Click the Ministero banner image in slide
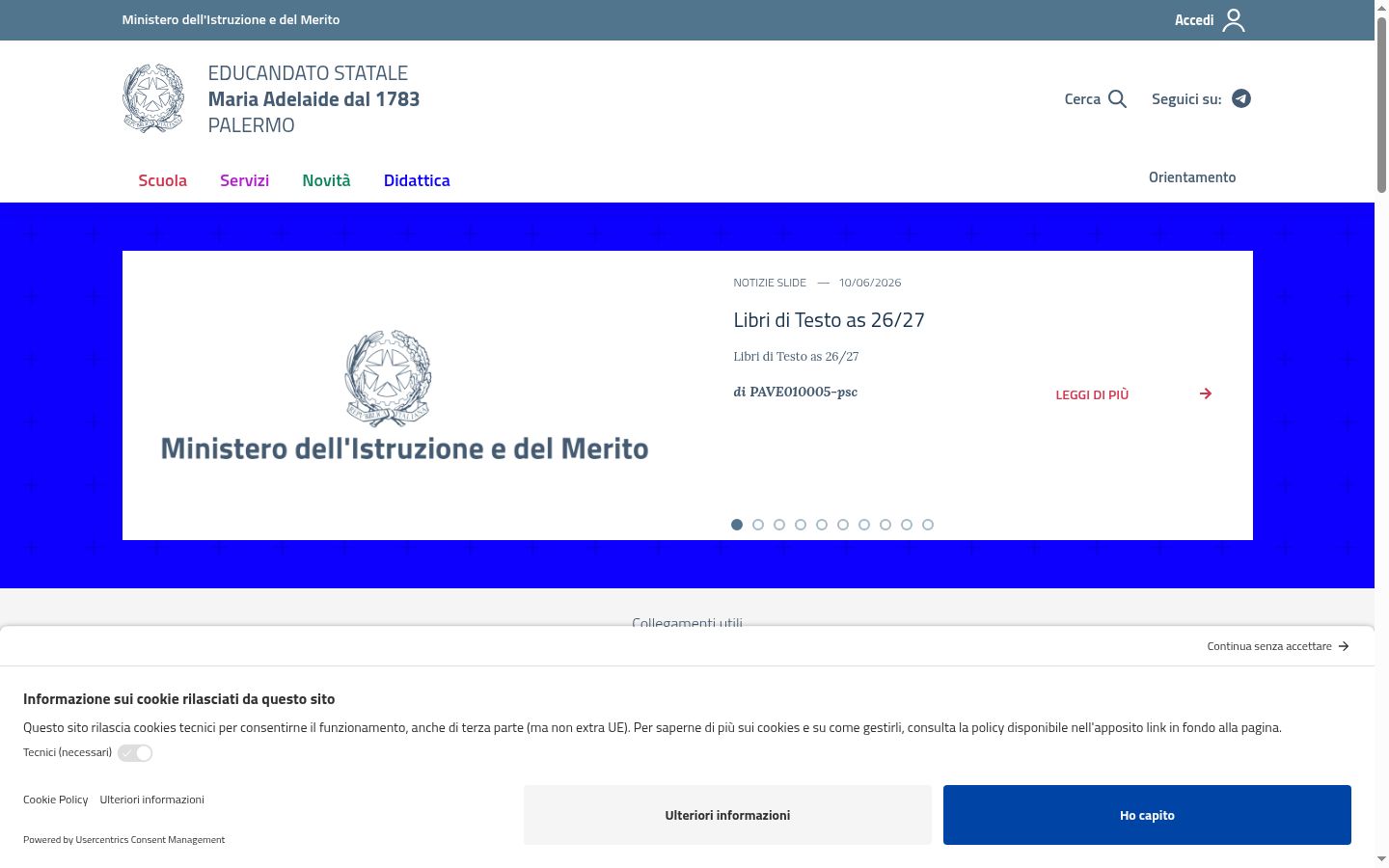 [404, 395]
